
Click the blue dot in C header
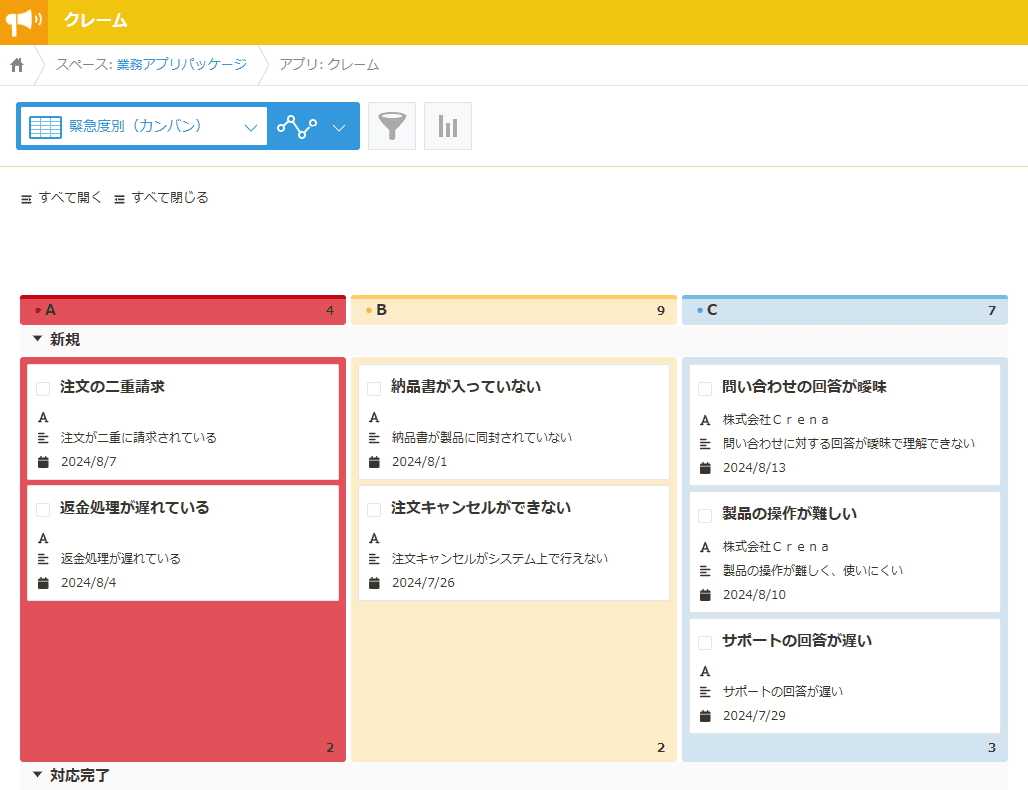pyautogui.click(x=700, y=310)
